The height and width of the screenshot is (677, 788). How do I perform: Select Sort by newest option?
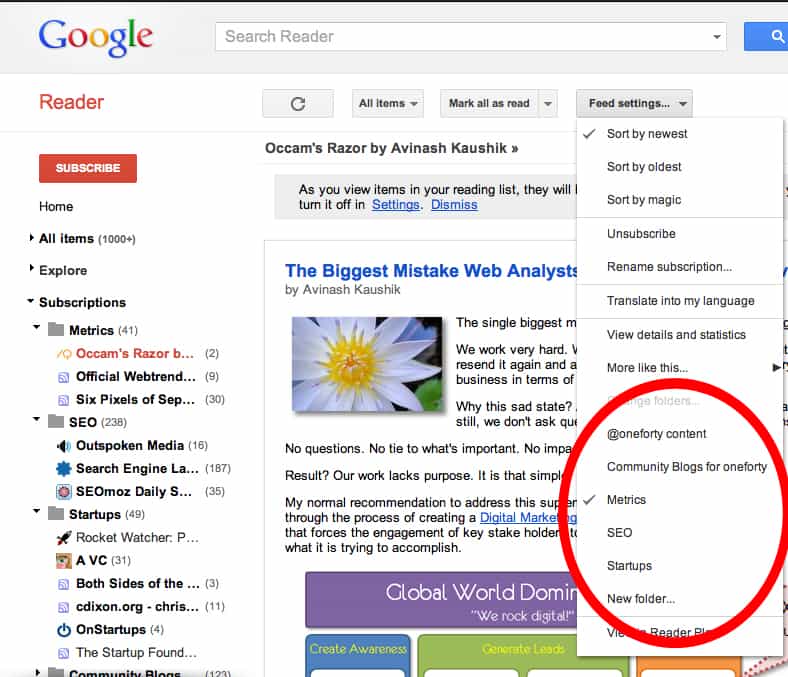coord(680,134)
